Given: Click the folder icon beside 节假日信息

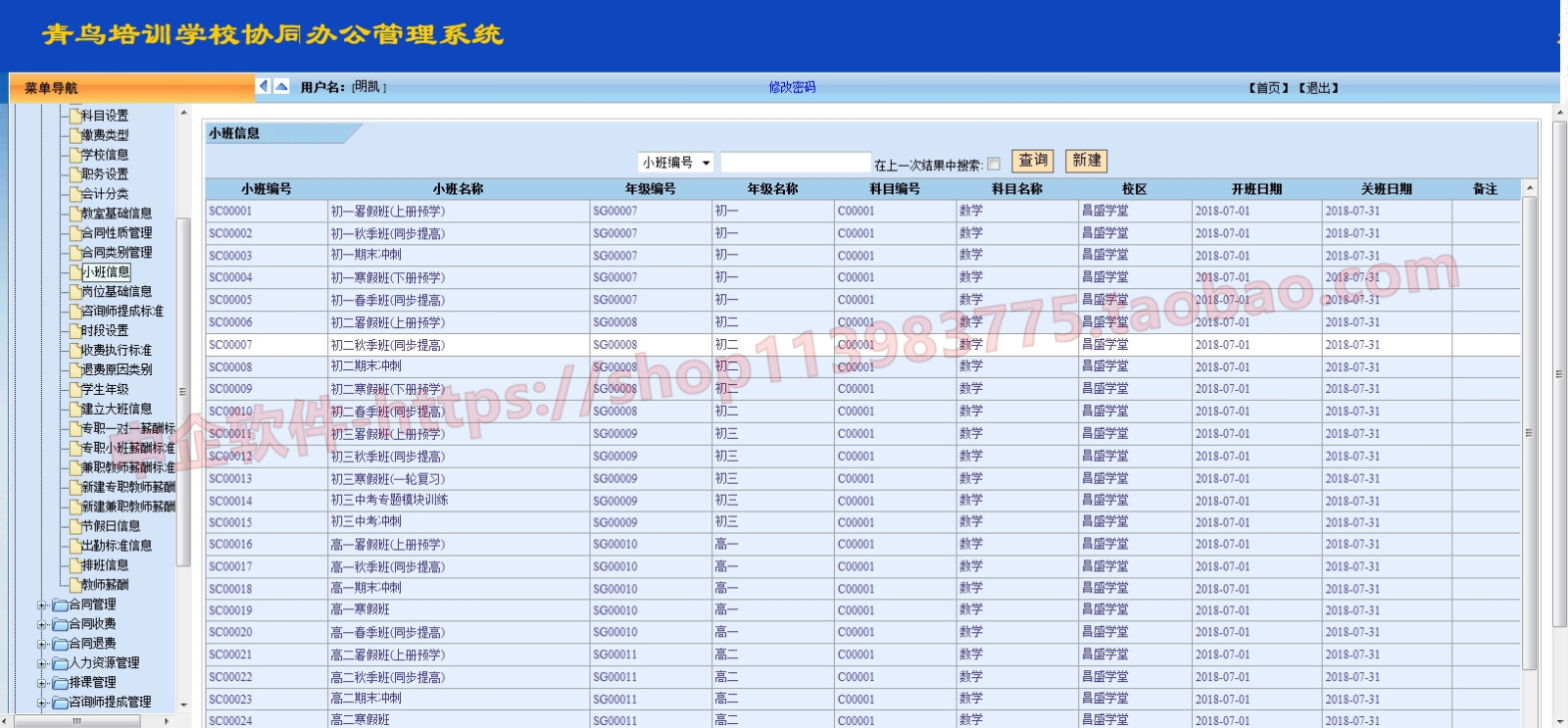Looking at the screenshot, I should point(74,526).
